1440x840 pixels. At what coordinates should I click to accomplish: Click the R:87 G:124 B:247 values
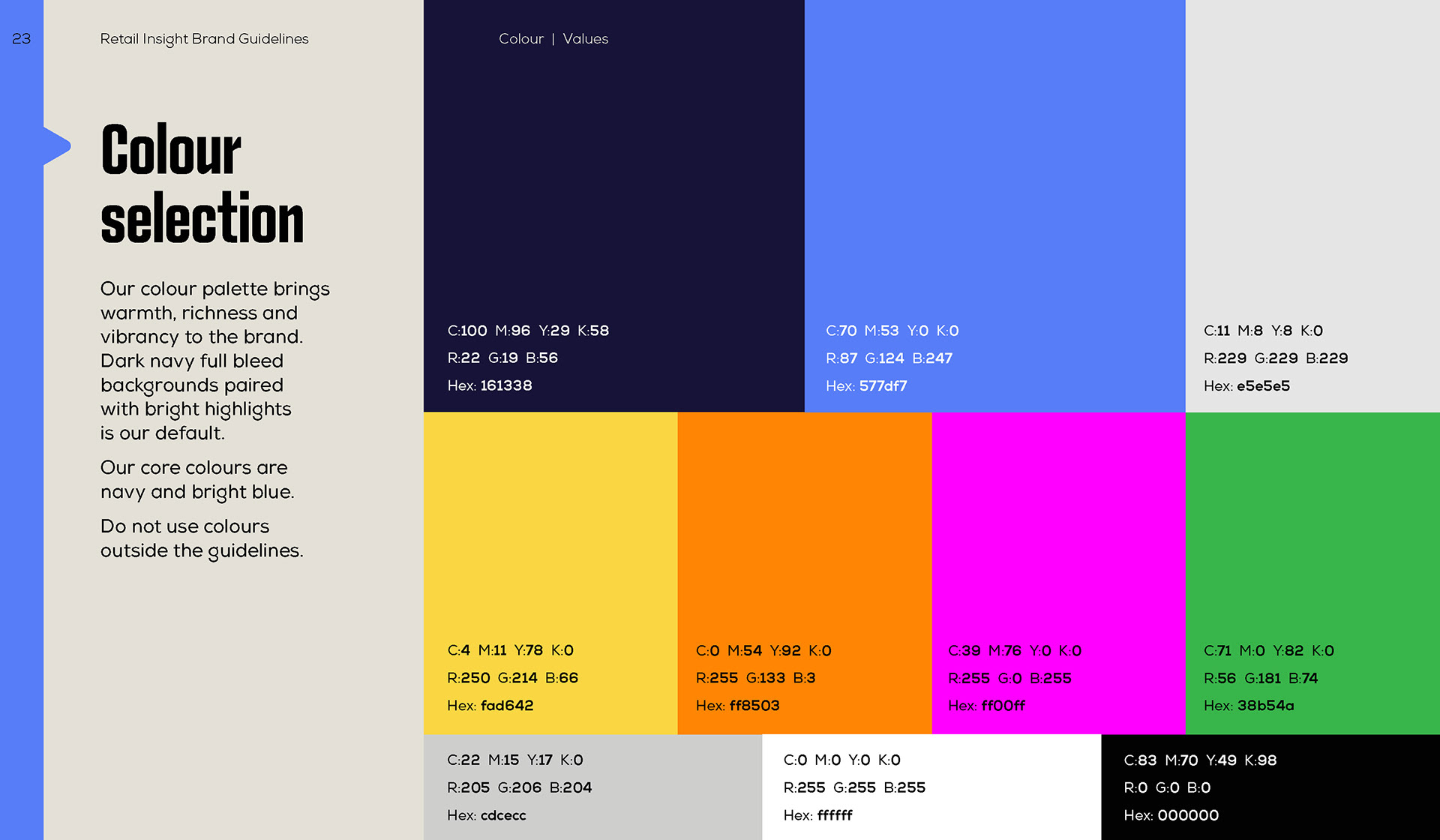(889, 358)
